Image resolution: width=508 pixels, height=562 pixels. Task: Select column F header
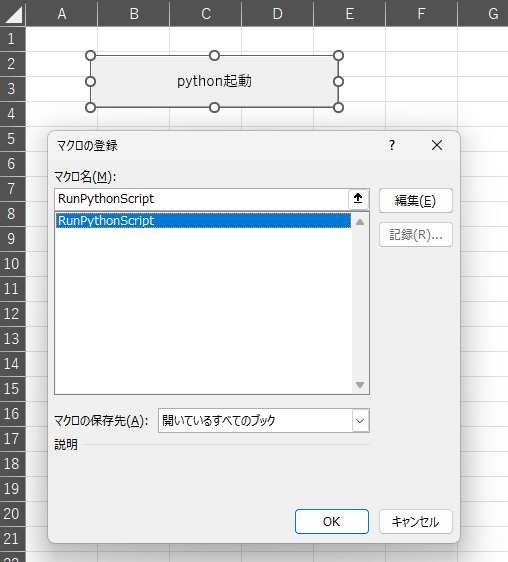[422, 14]
